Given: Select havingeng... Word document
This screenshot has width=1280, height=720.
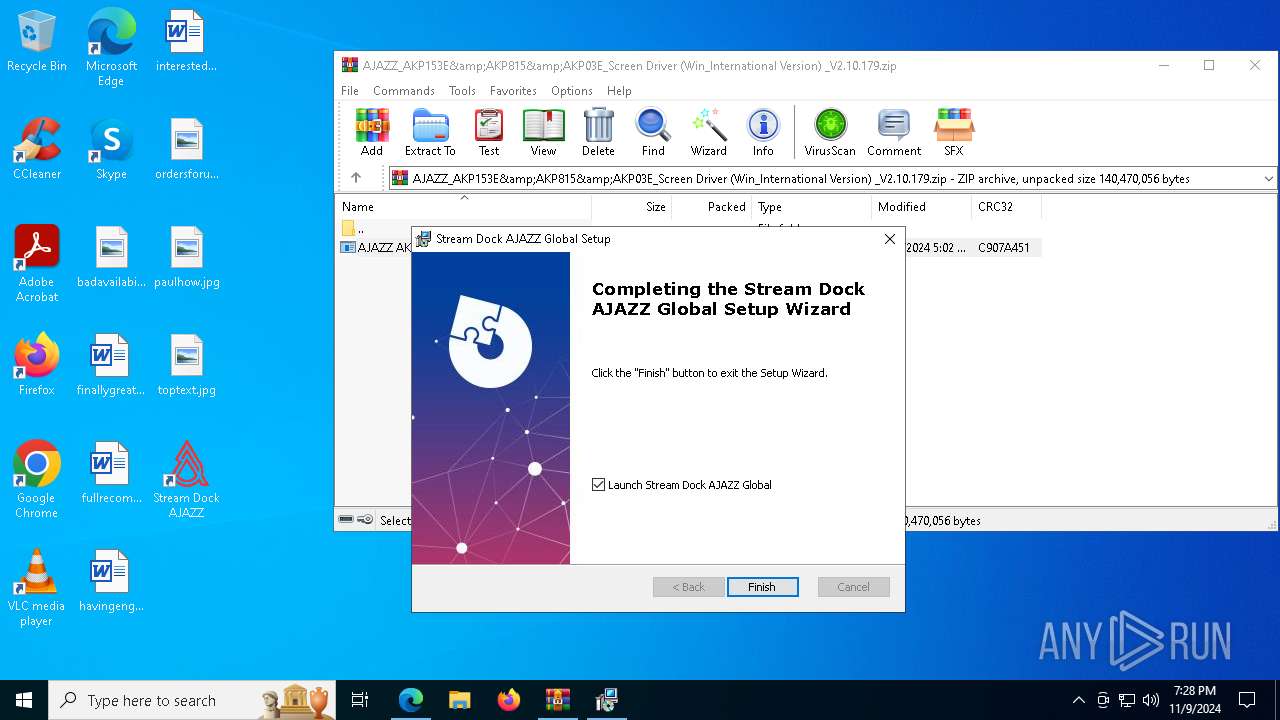Looking at the screenshot, I should click(111, 581).
